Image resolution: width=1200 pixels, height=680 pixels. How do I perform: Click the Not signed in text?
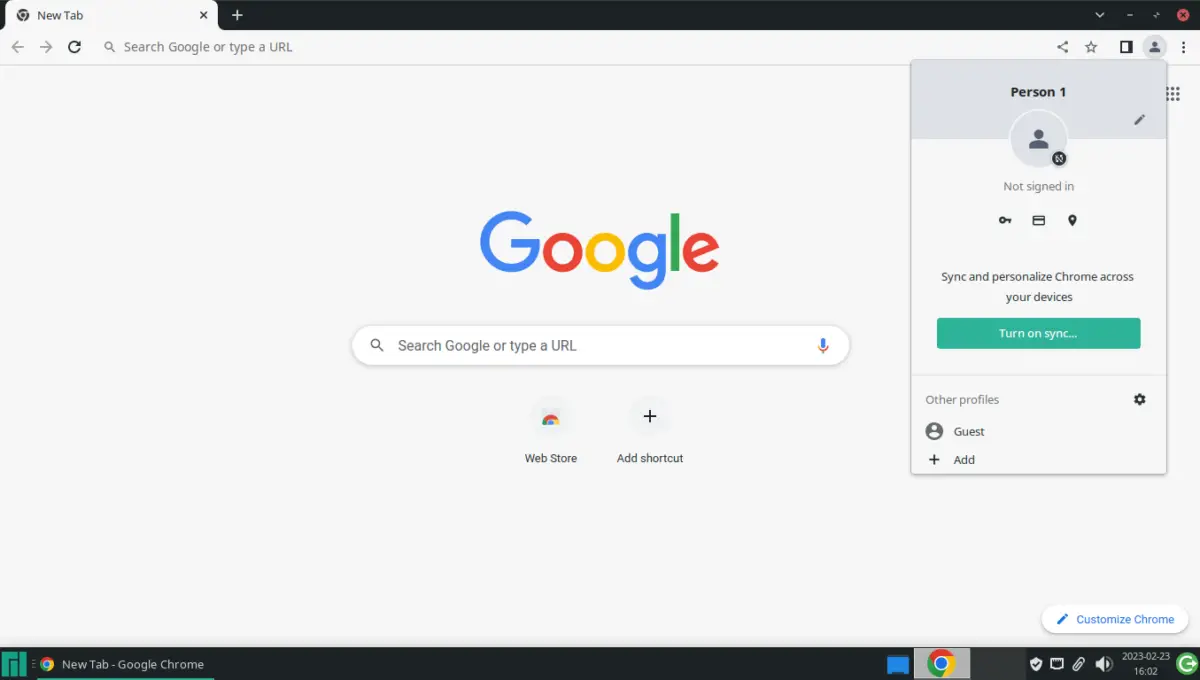(x=1039, y=186)
